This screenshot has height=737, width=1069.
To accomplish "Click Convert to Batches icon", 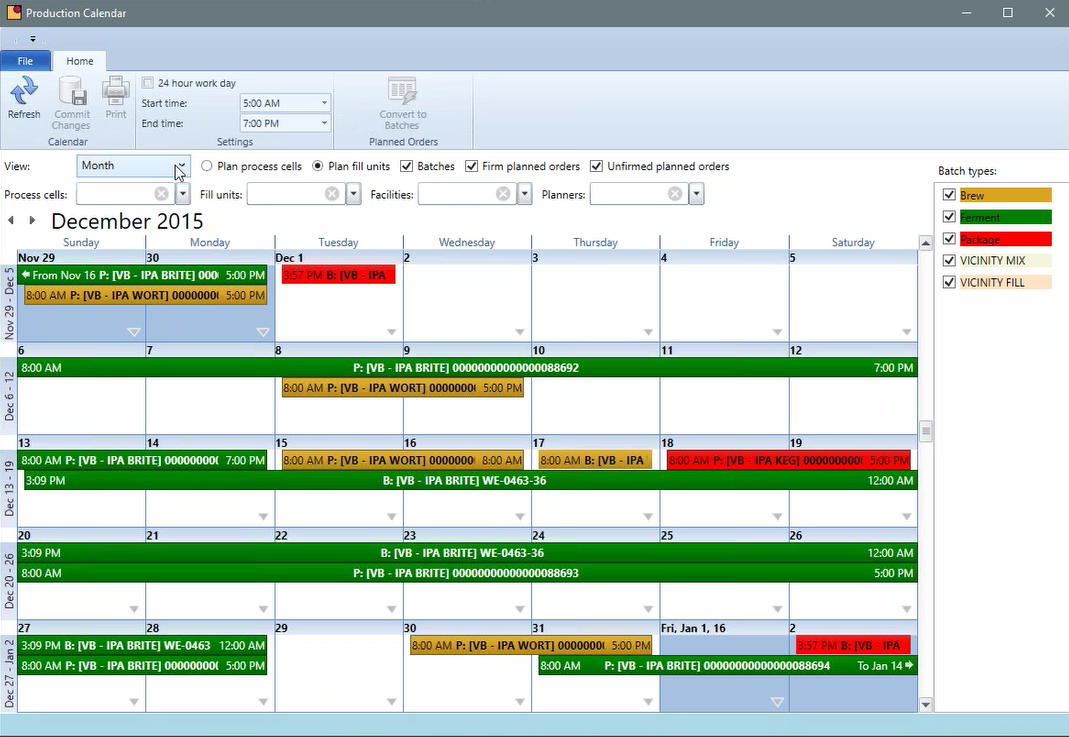I will click(x=402, y=93).
